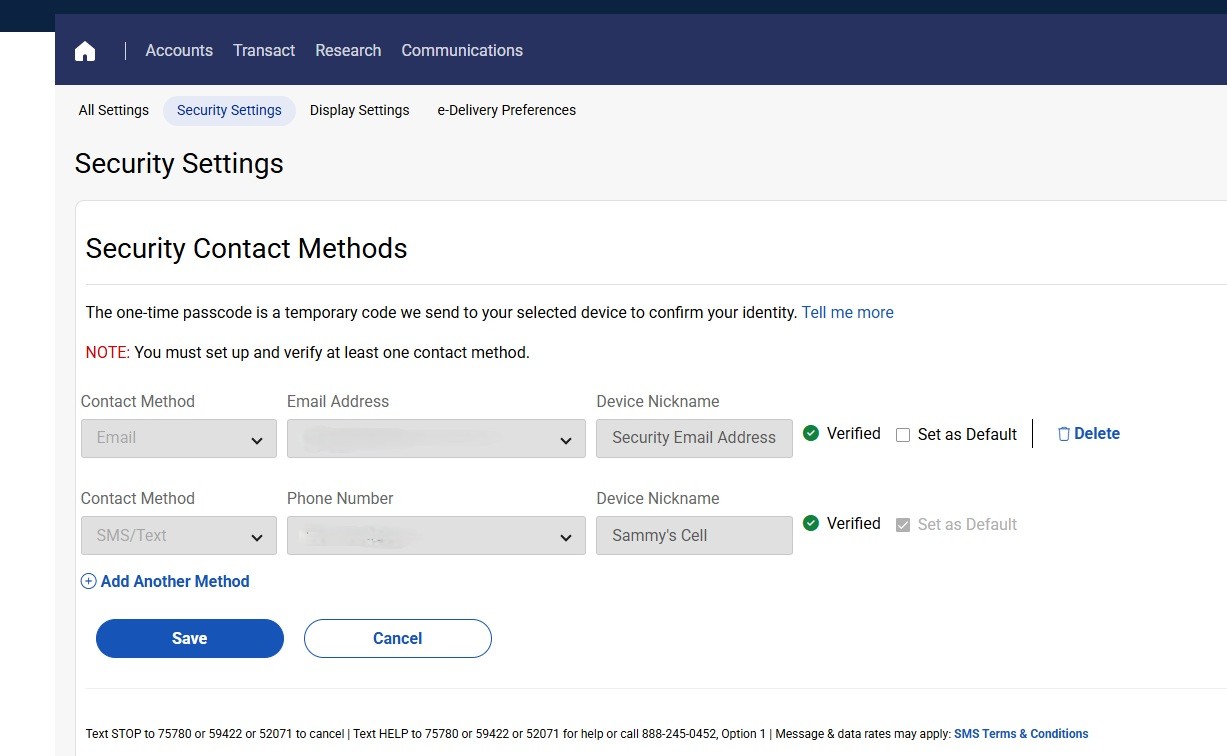This screenshot has height=756, width=1227.
Task: Open the Accounts menu
Action: click(179, 50)
